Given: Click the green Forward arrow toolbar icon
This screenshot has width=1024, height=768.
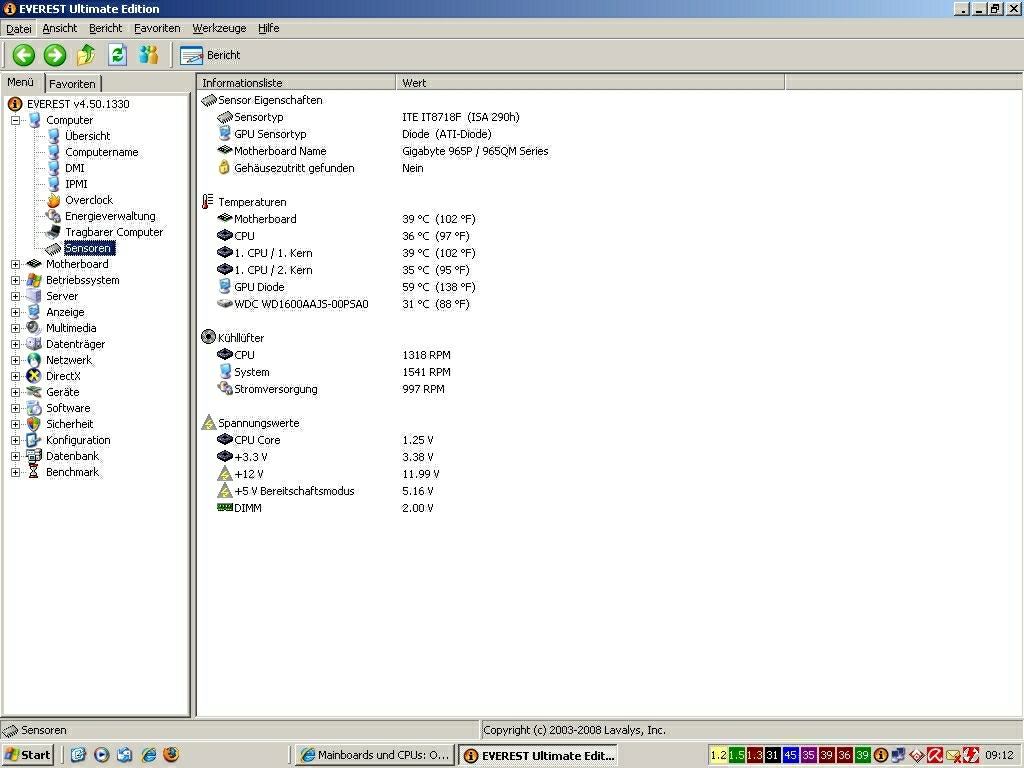Looking at the screenshot, I should tap(55, 55).
